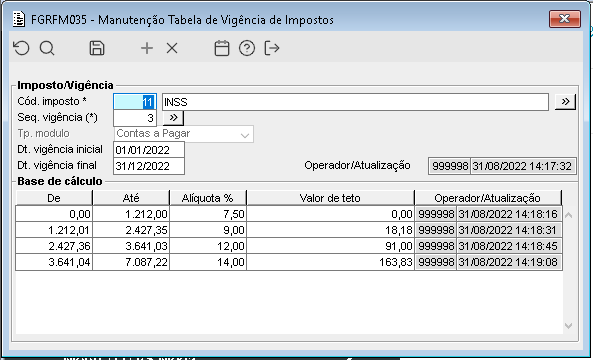
Task: Click the Seq. vigência field with 3
Action: coord(135,118)
